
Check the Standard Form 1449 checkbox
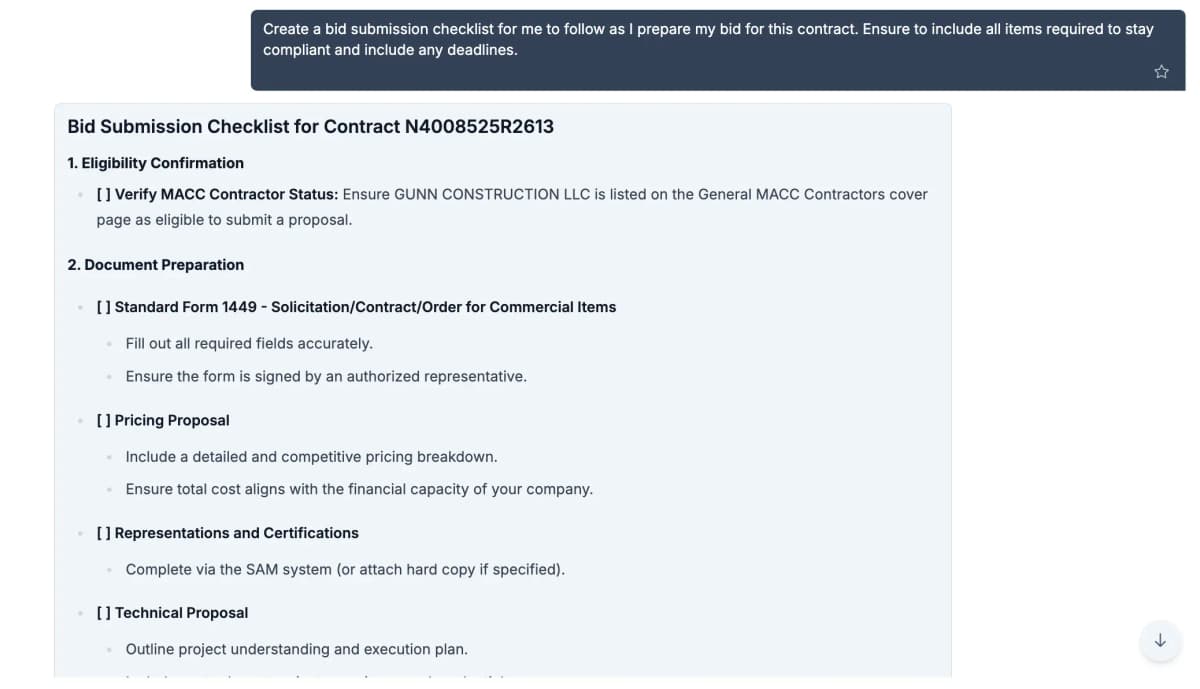click(102, 307)
